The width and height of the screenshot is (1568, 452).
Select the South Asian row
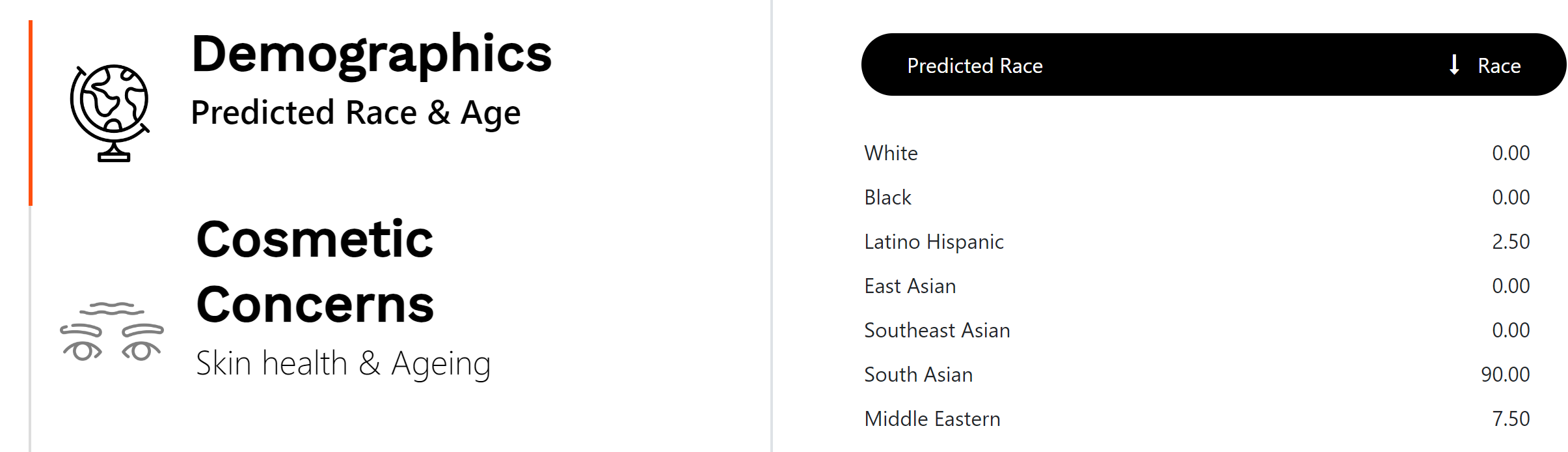pos(918,374)
